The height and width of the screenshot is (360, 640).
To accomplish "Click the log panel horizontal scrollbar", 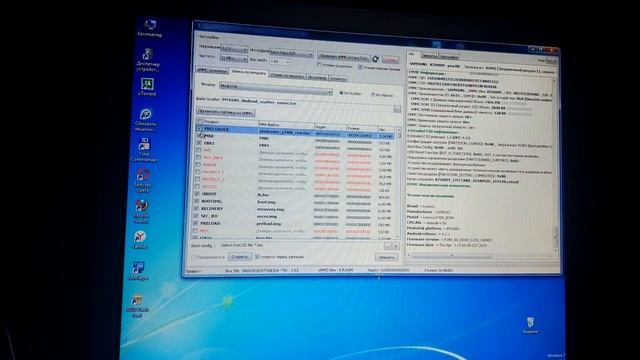I will tap(480, 256).
